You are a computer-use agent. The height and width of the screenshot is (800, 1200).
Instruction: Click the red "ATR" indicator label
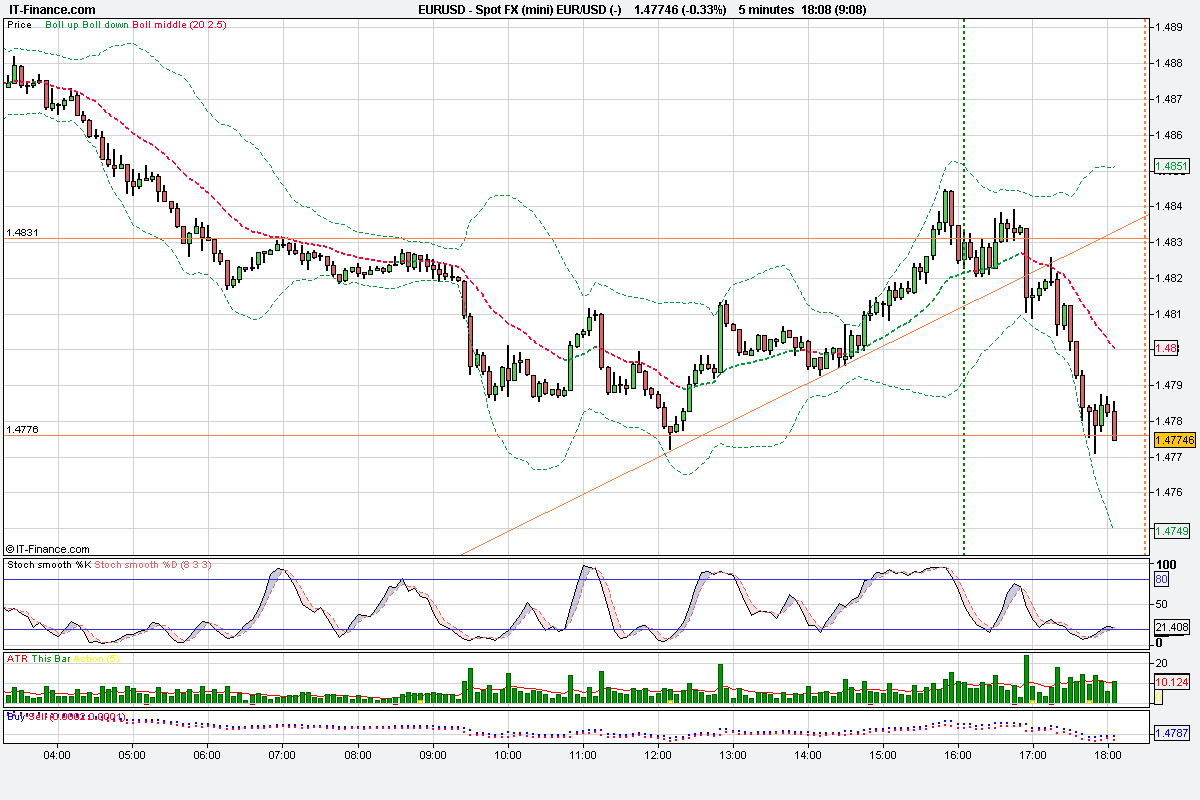(x=17, y=658)
